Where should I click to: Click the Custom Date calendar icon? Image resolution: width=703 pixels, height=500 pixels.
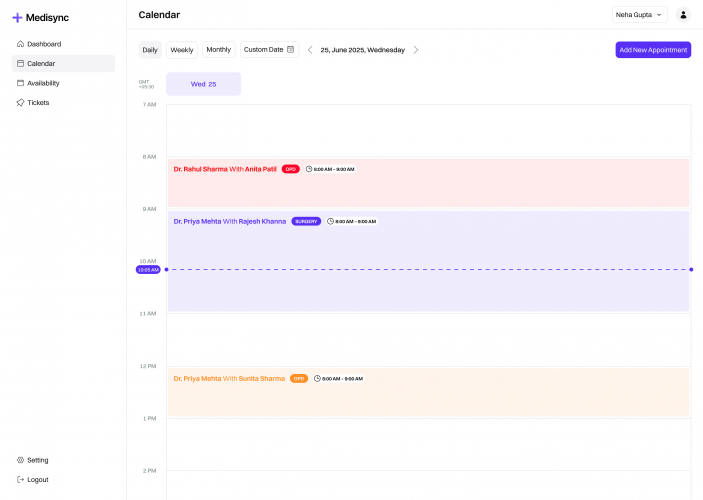point(291,49)
